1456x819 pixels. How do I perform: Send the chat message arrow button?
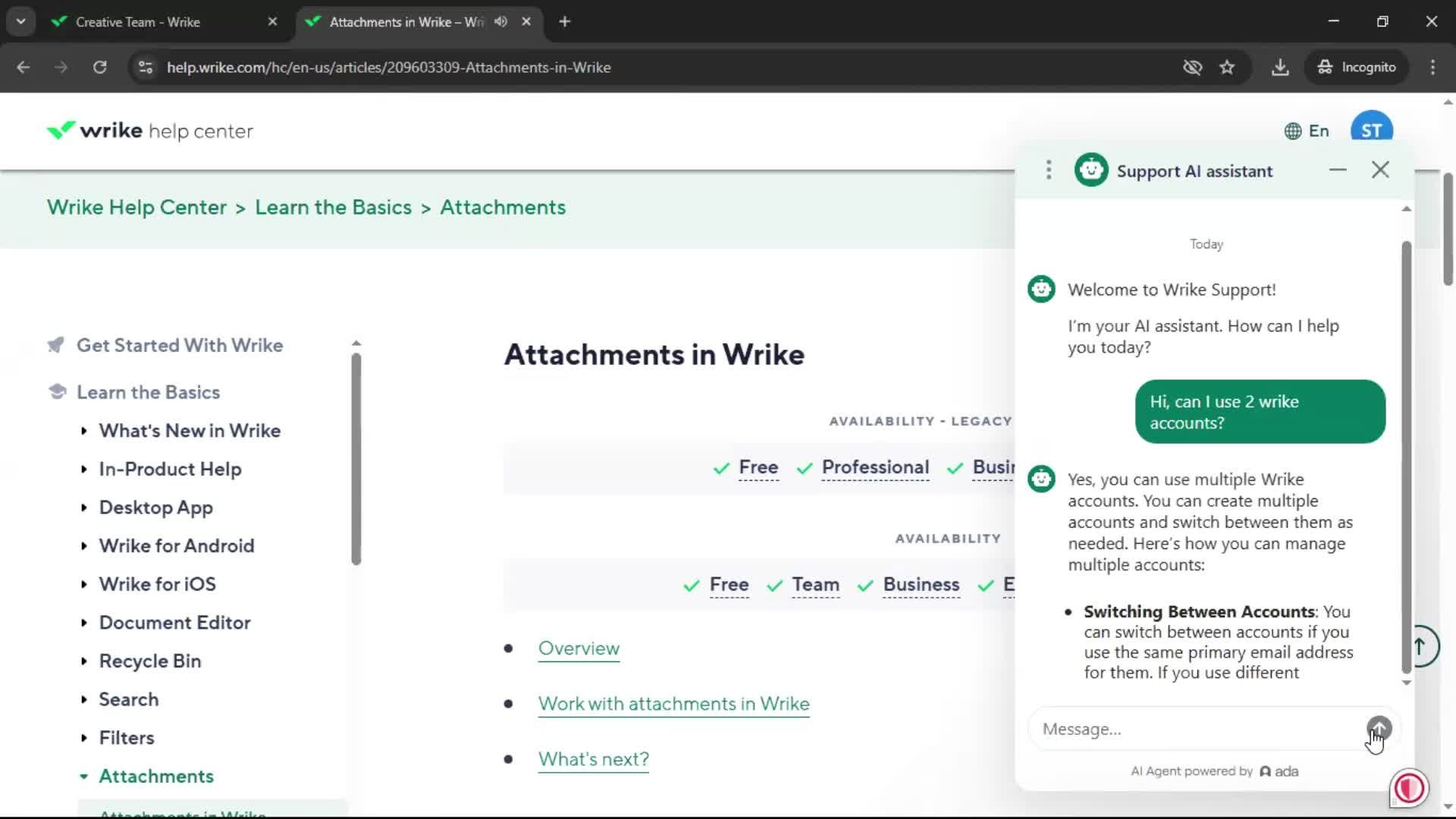(1379, 729)
